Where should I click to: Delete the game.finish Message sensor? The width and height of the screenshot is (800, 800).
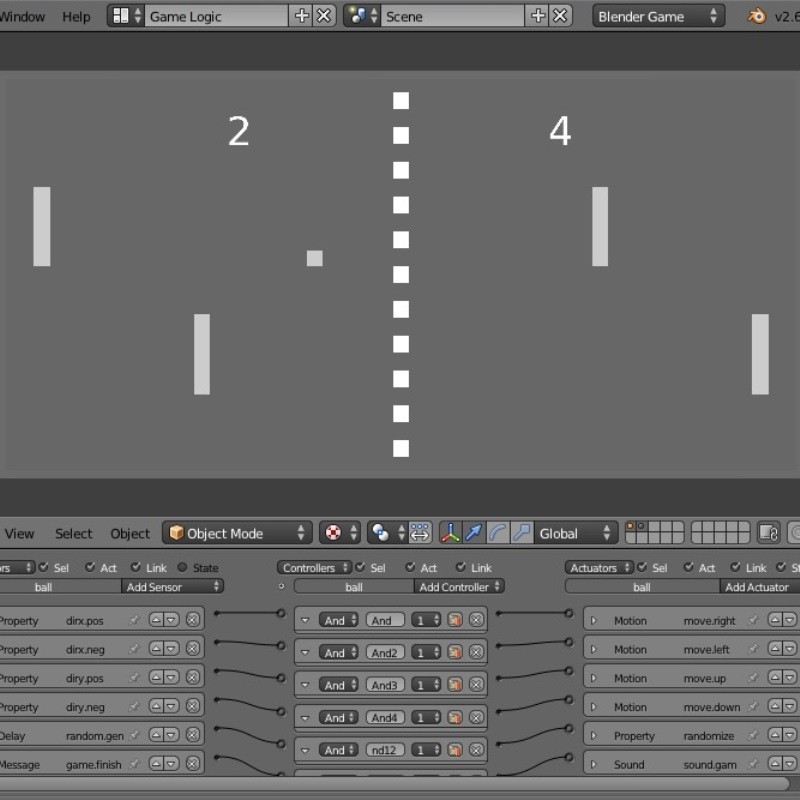pyautogui.click(x=192, y=764)
